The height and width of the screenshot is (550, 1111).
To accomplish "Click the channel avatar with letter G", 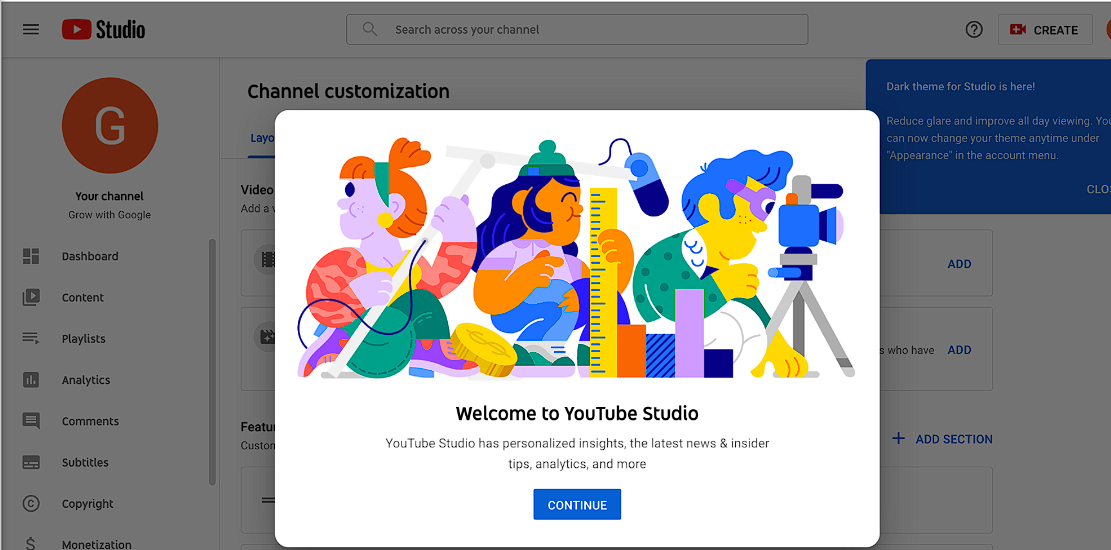I will pyautogui.click(x=110, y=125).
